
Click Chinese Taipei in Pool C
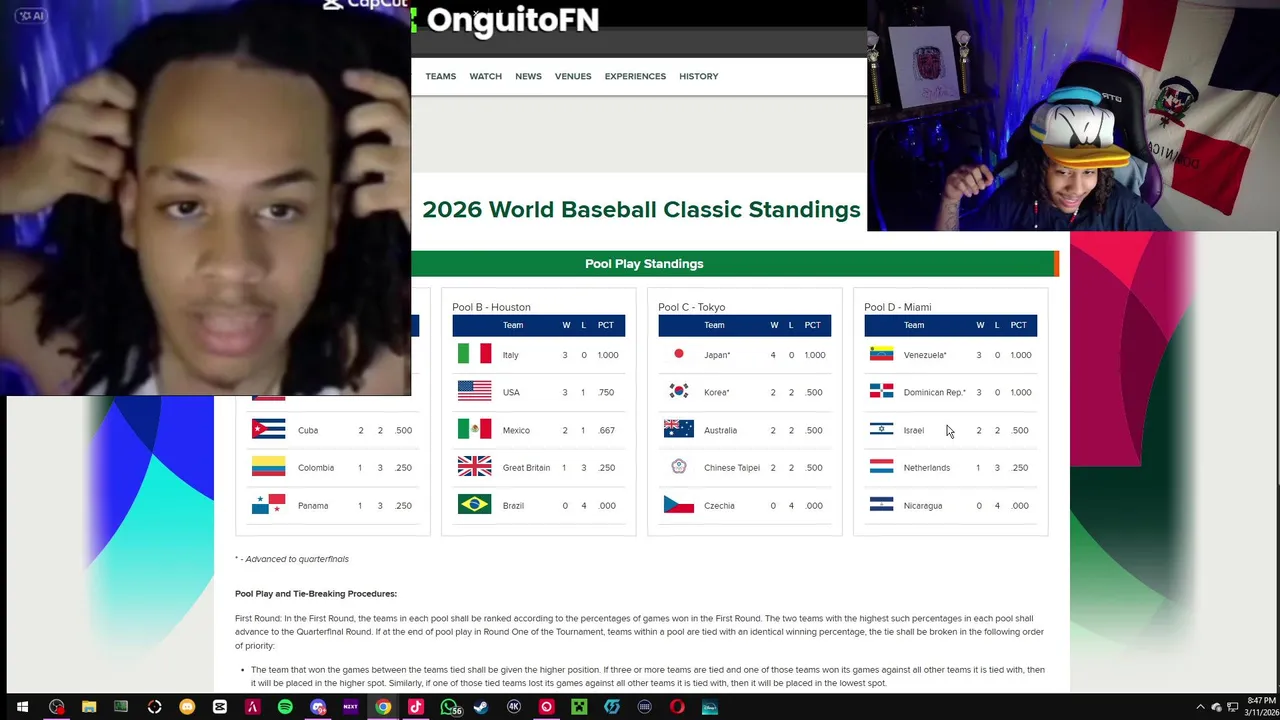point(731,468)
